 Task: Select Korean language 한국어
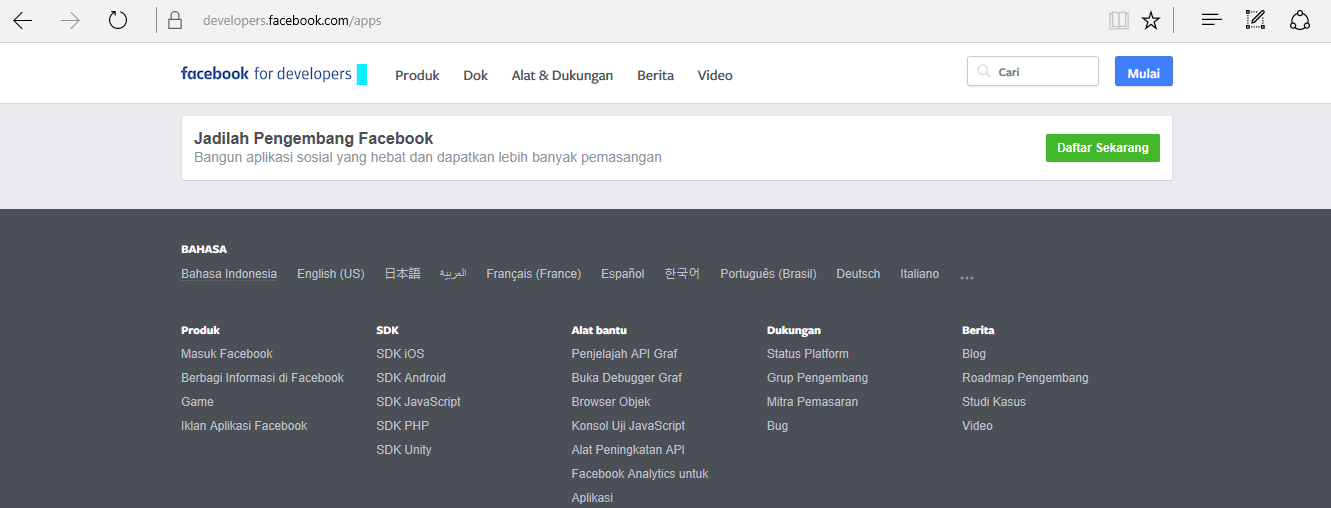coord(682,274)
